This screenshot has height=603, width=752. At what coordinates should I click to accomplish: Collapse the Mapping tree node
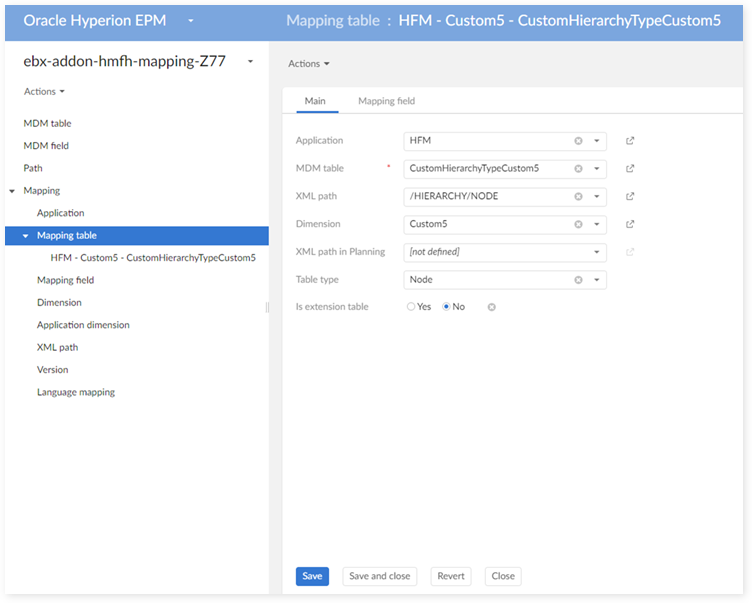12,191
